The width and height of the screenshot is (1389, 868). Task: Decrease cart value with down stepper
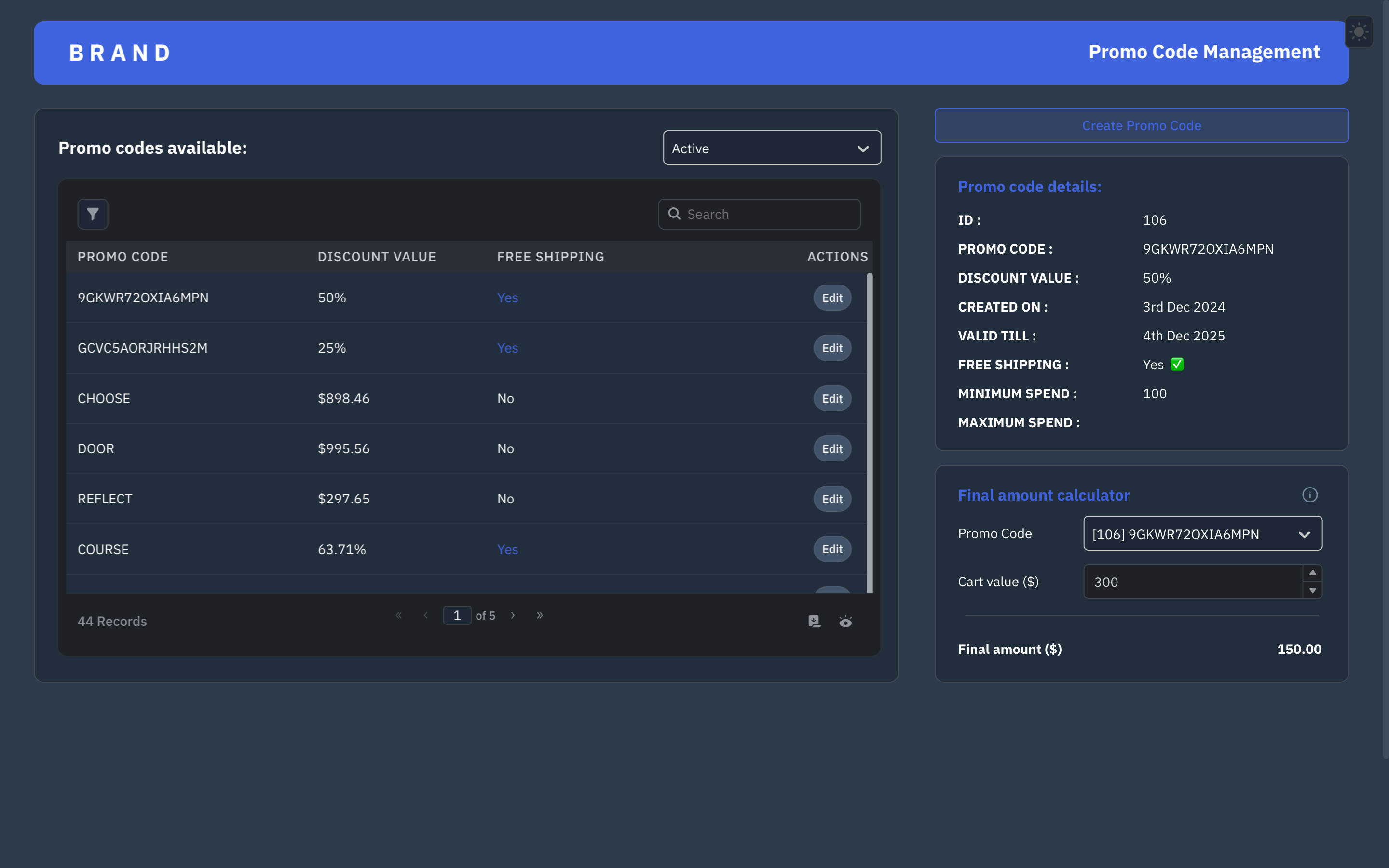coord(1312,590)
